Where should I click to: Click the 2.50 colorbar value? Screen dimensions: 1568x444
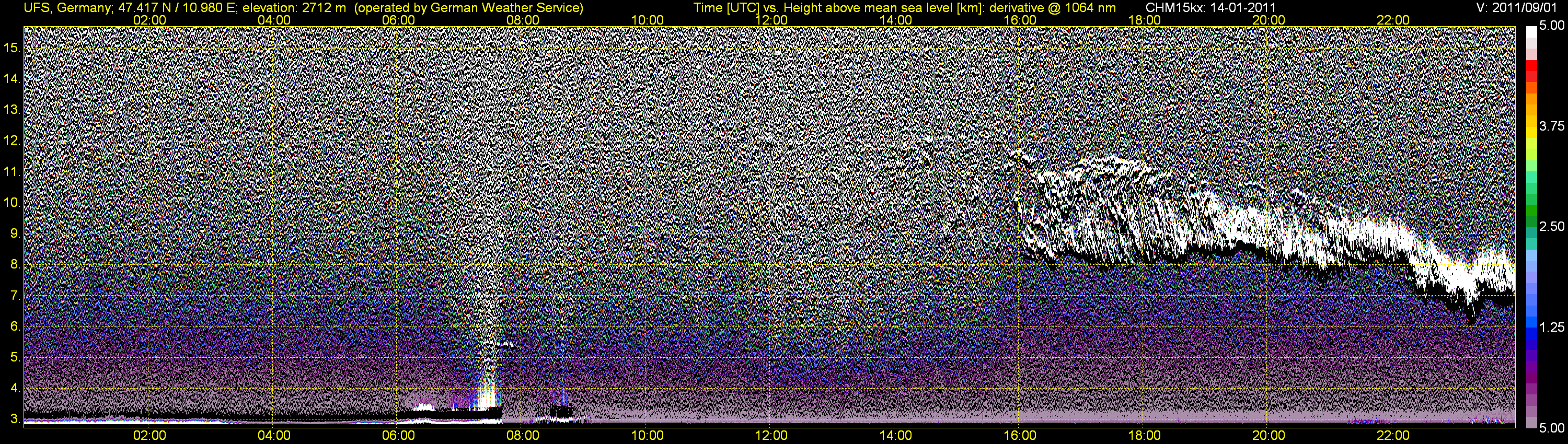click(x=1552, y=226)
